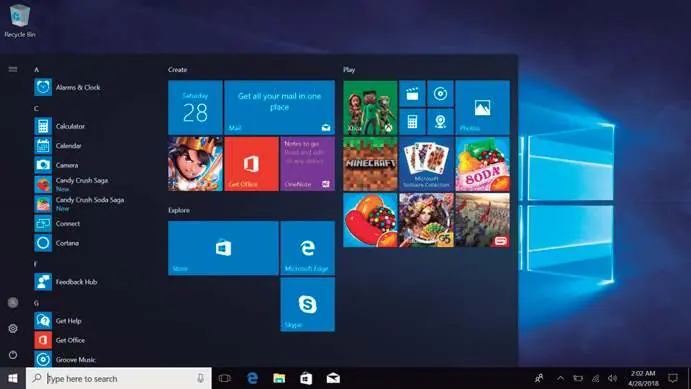Open Mail from the taskbar
Image resolution: width=691 pixels, height=389 pixels.
tap(333, 378)
